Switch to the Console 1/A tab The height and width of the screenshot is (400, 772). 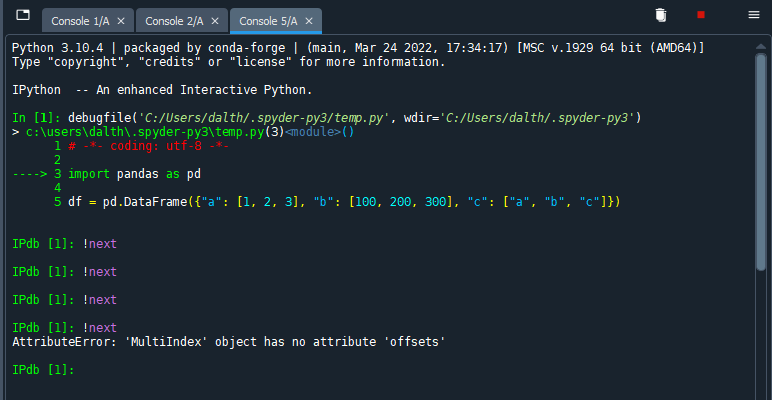(x=80, y=21)
